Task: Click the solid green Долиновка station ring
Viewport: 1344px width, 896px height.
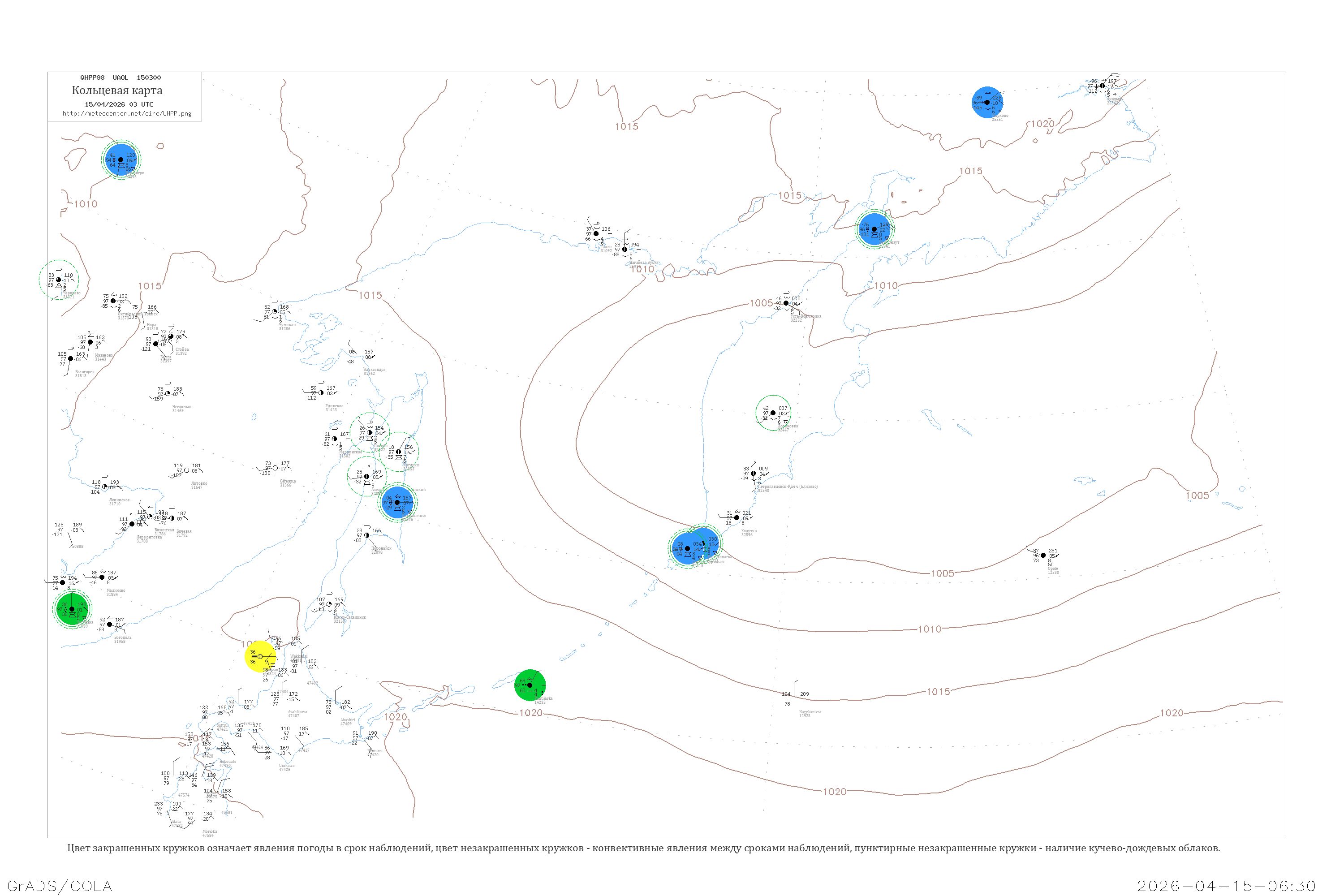Action: coord(773,413)
